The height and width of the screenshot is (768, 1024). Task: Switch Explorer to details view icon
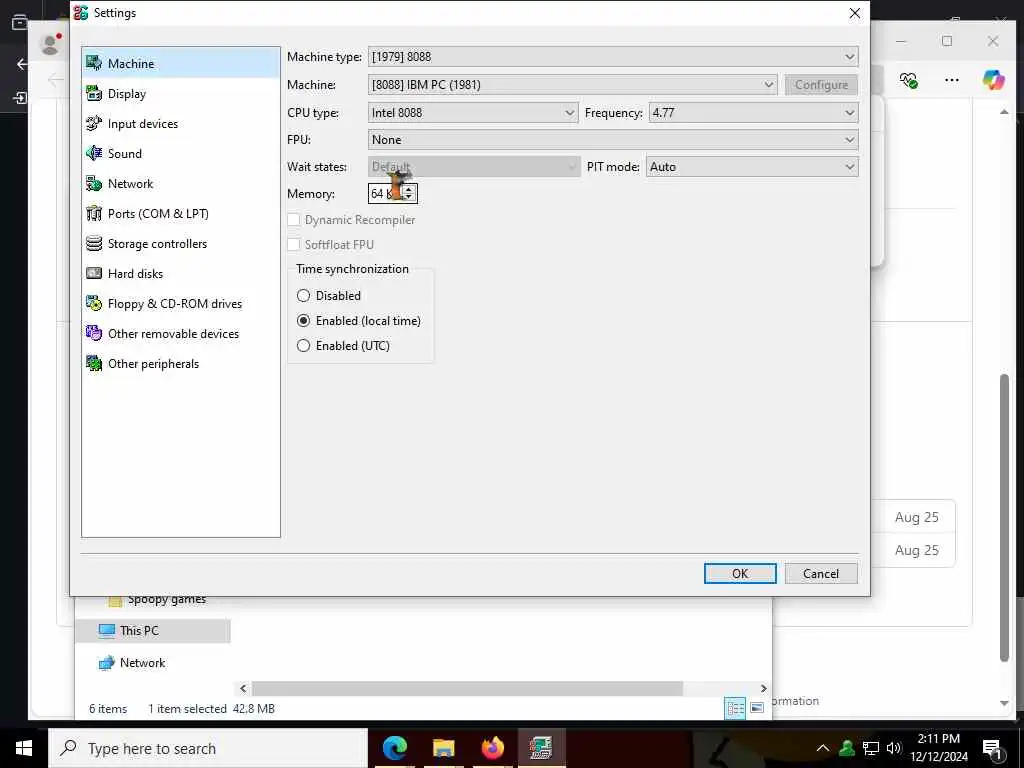point(735,708)
